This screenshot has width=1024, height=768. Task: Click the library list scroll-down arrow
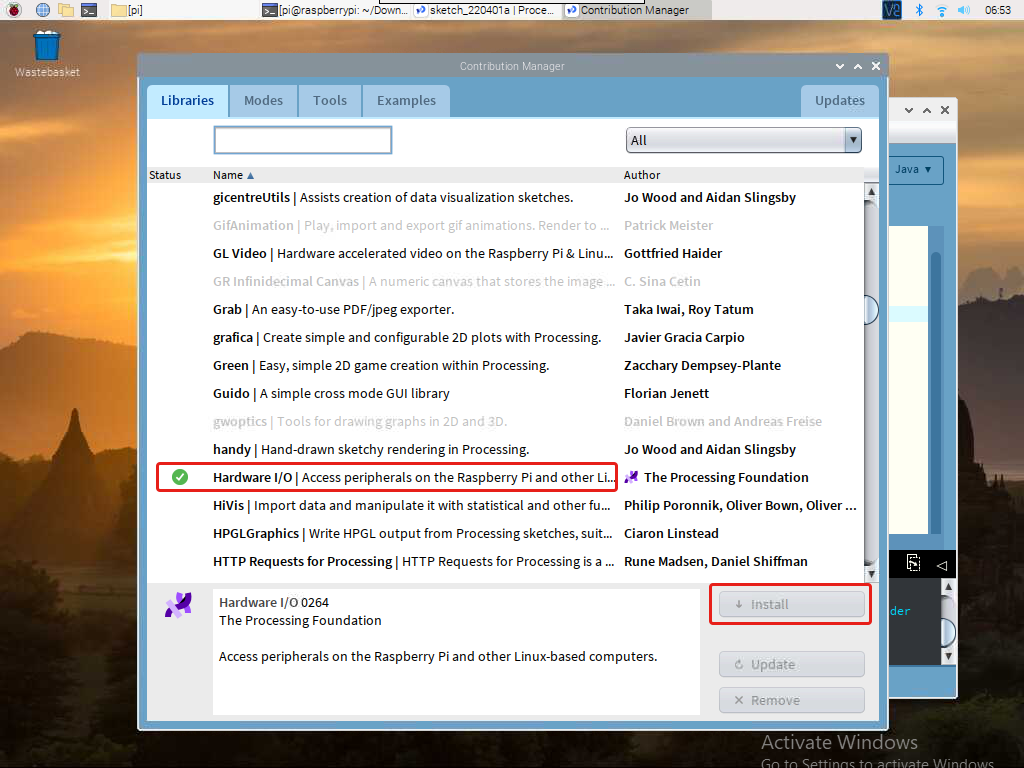[x=871, y=574]
